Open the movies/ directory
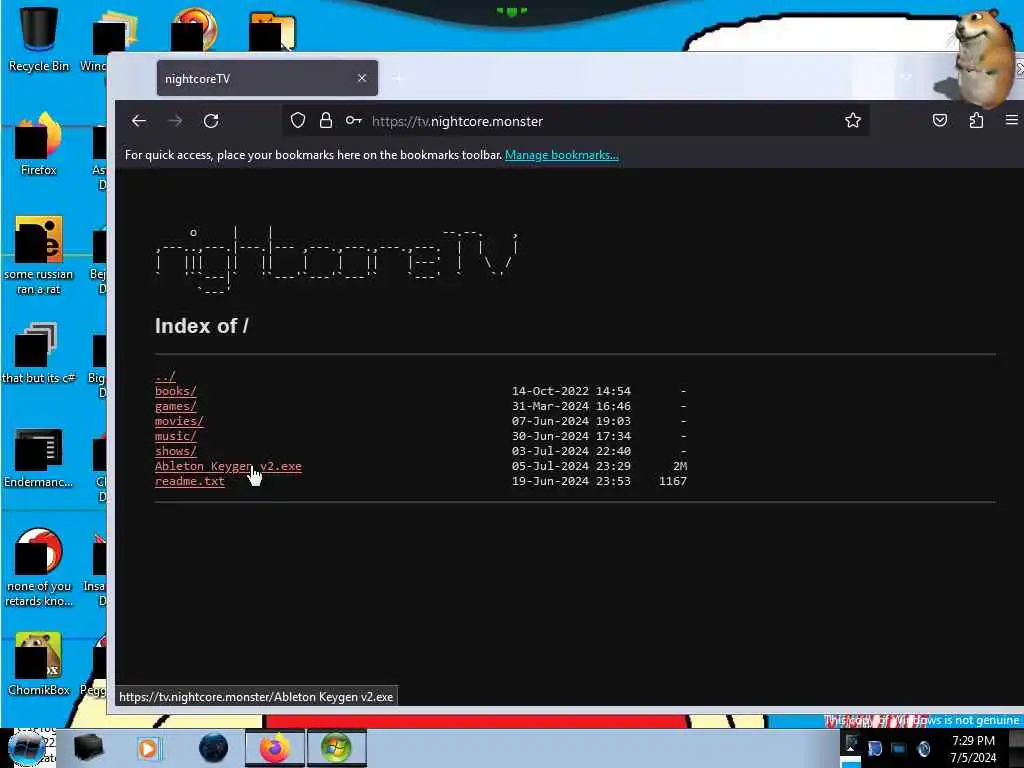This screenshot has height=768, width=1024. 179,421
